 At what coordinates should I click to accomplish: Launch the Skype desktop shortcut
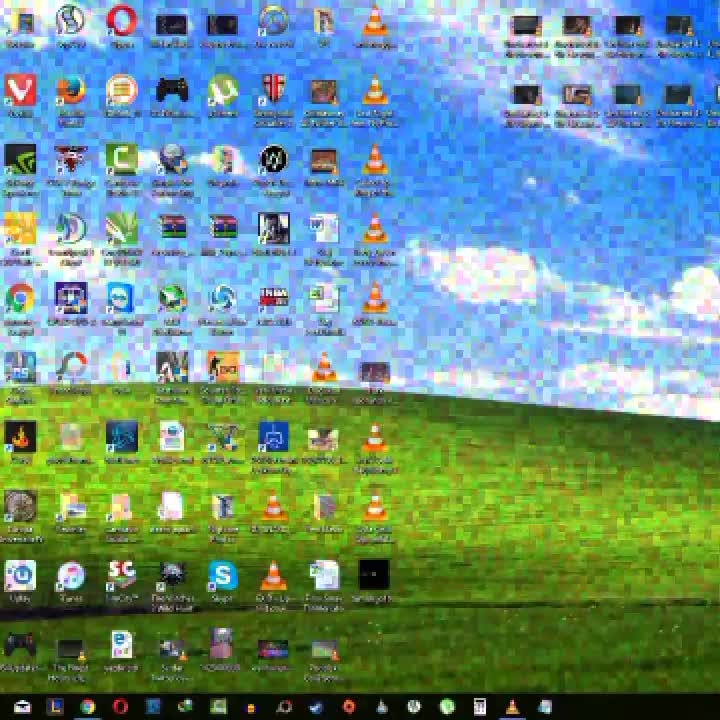[223, 575]
